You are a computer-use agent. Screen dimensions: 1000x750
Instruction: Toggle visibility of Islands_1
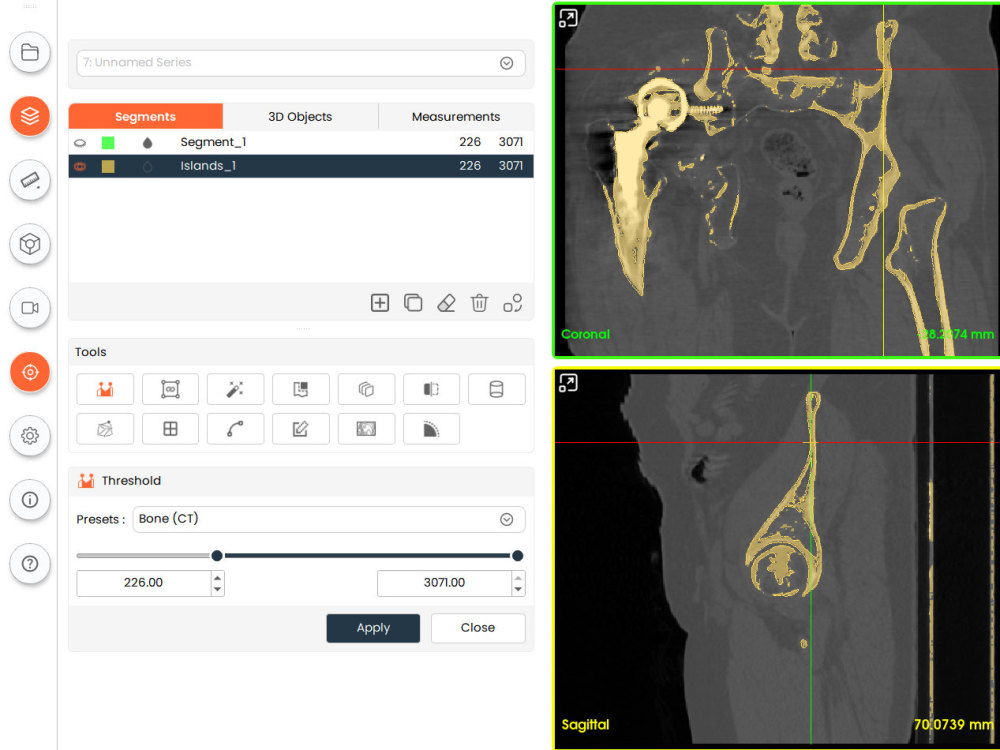point(80,165)
